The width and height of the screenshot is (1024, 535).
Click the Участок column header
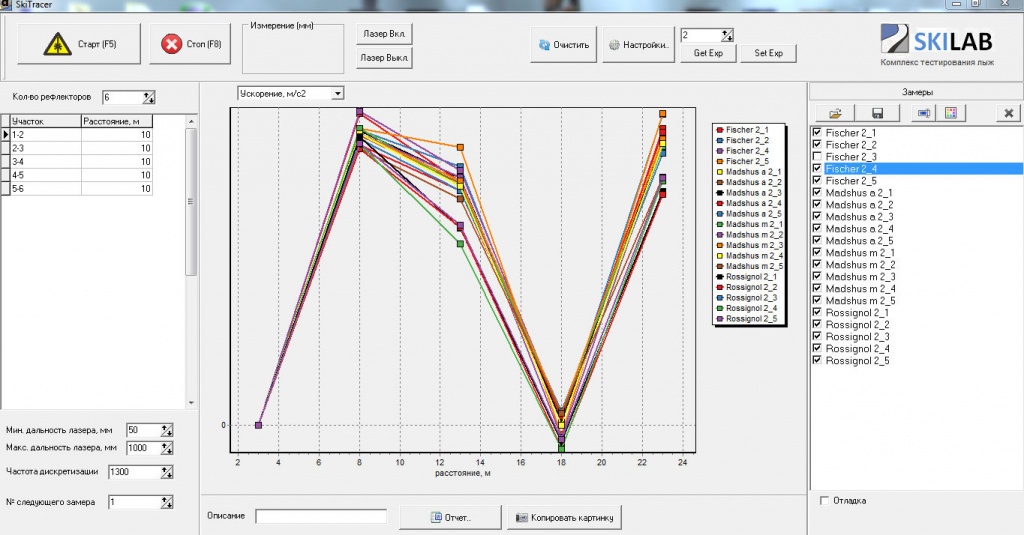tap(46, 121)
